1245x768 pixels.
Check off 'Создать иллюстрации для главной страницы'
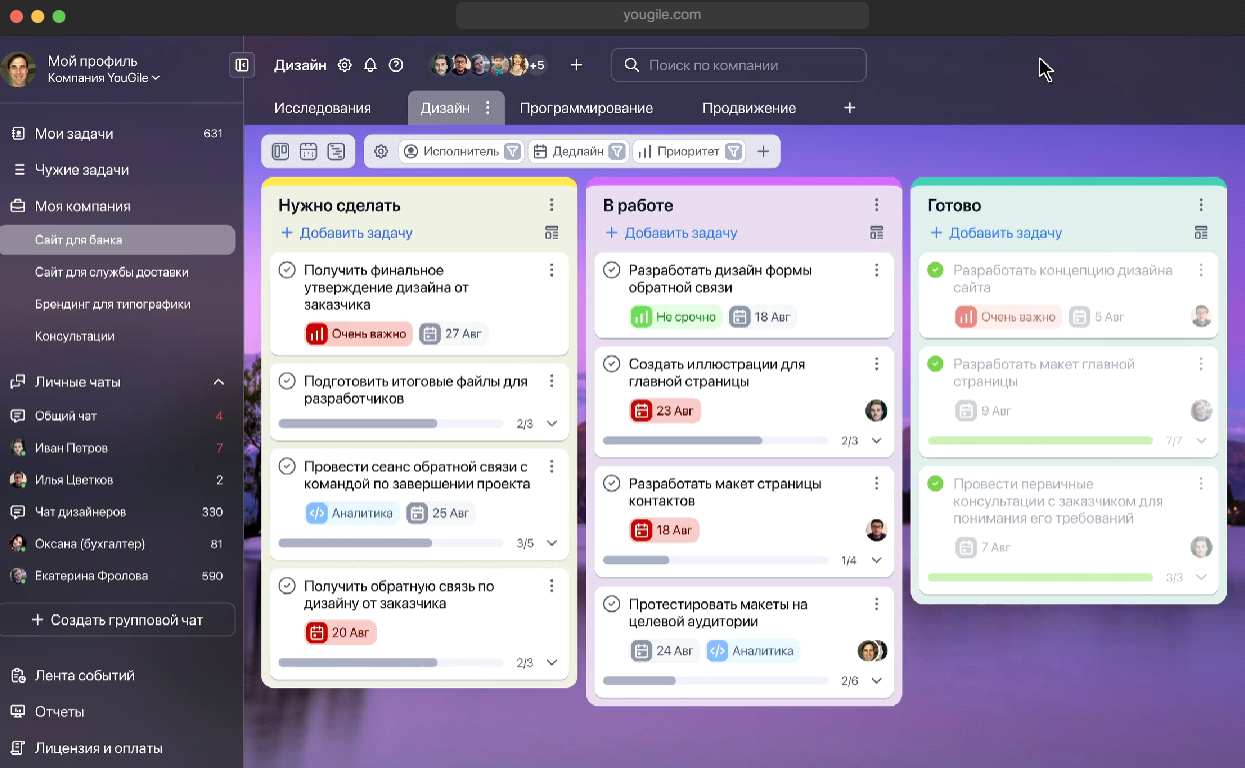coord(612,364)
